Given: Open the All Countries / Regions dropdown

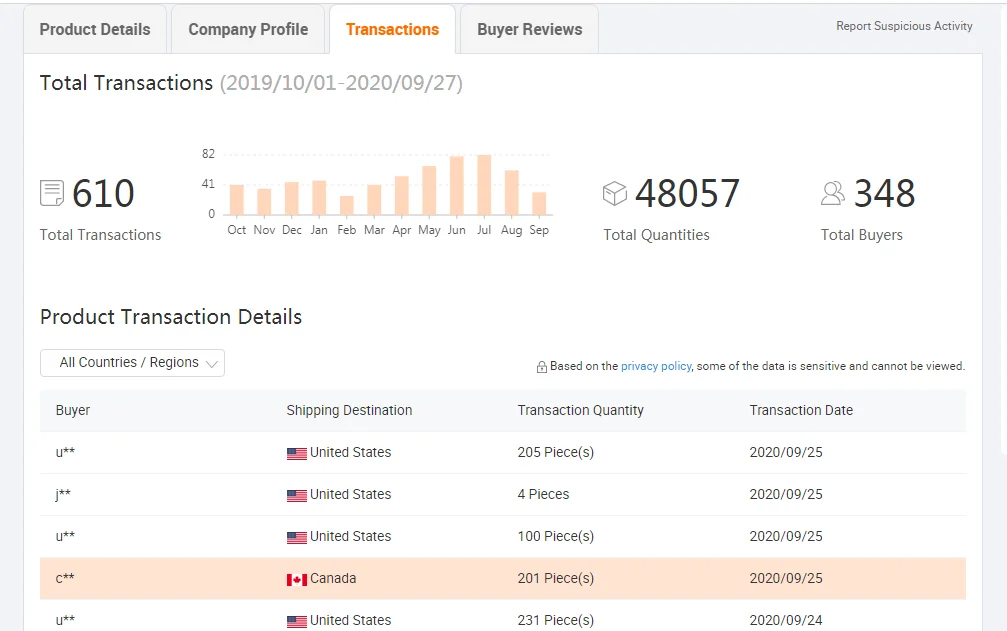Looking at the screenshot, I should [131, 363].
